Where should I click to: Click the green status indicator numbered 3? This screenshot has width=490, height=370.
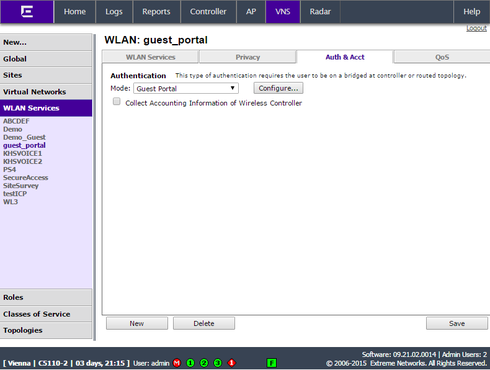point(218,363)
